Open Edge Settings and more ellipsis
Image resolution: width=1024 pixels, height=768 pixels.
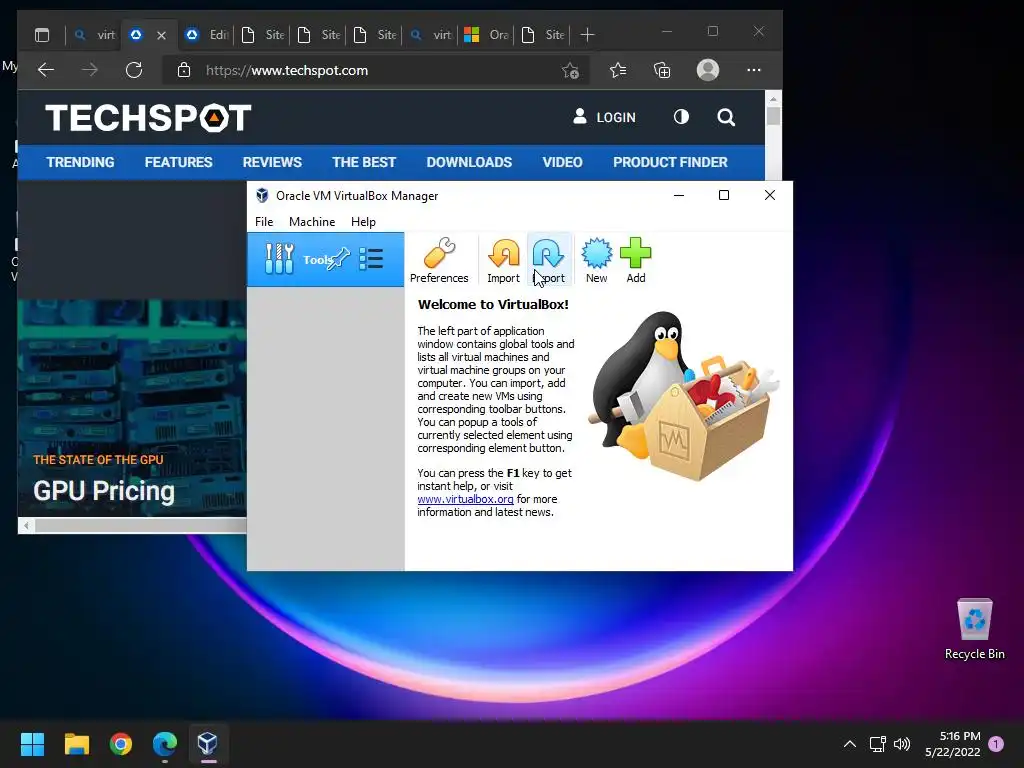(x=754, y=70)
